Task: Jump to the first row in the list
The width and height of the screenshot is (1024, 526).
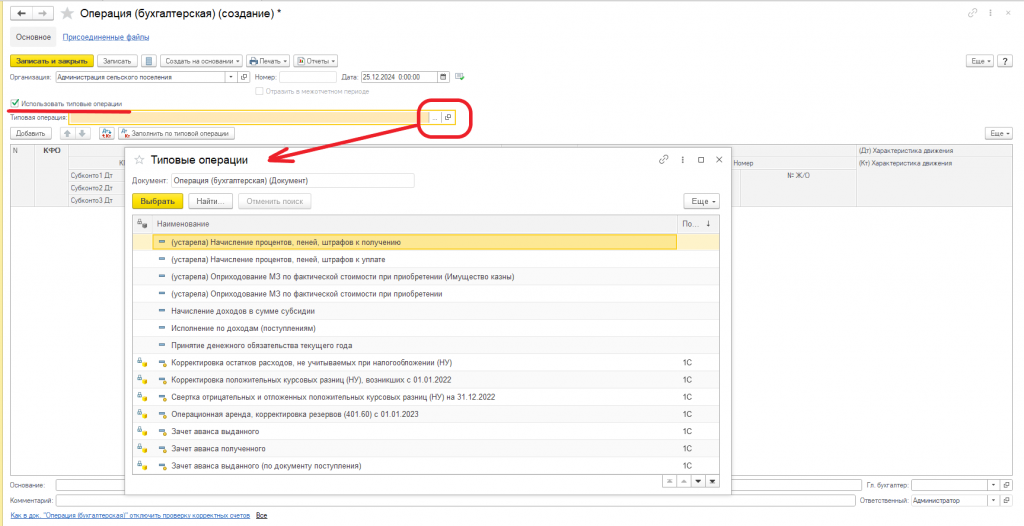Action: (x=669, y=481)
